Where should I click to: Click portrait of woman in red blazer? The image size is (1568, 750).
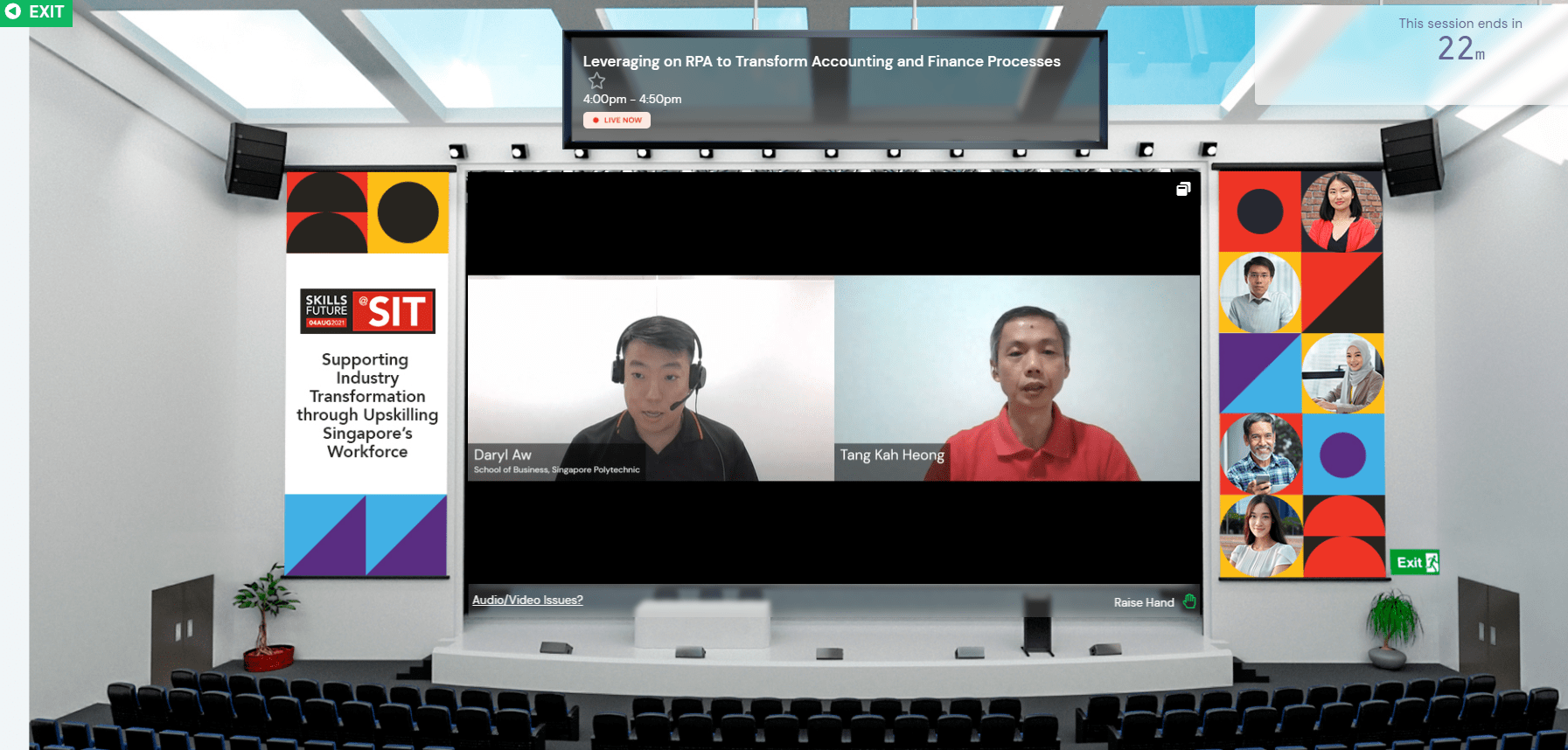coord(1342,212)
